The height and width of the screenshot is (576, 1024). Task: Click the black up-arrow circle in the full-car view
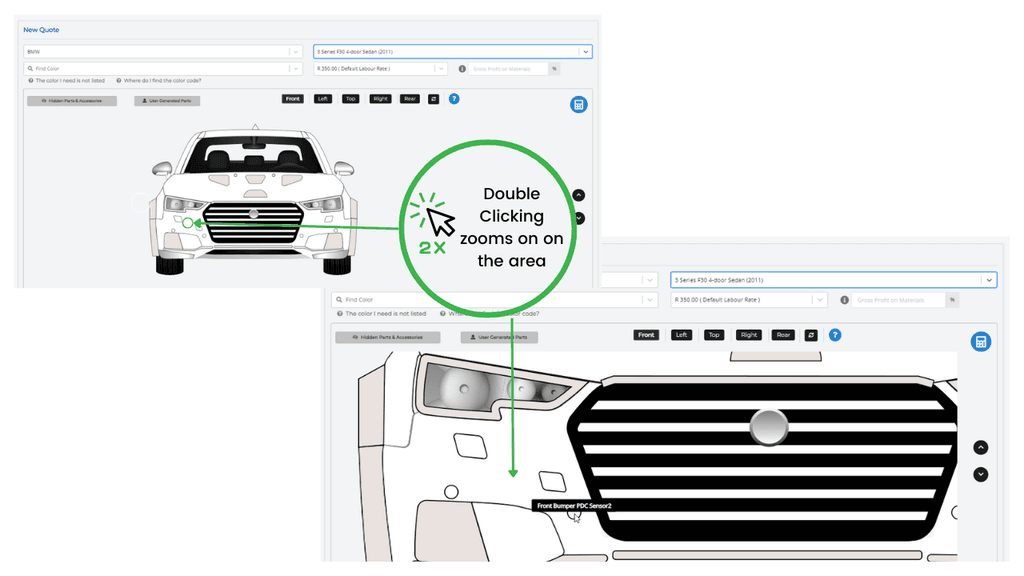(x=579, y=196)
